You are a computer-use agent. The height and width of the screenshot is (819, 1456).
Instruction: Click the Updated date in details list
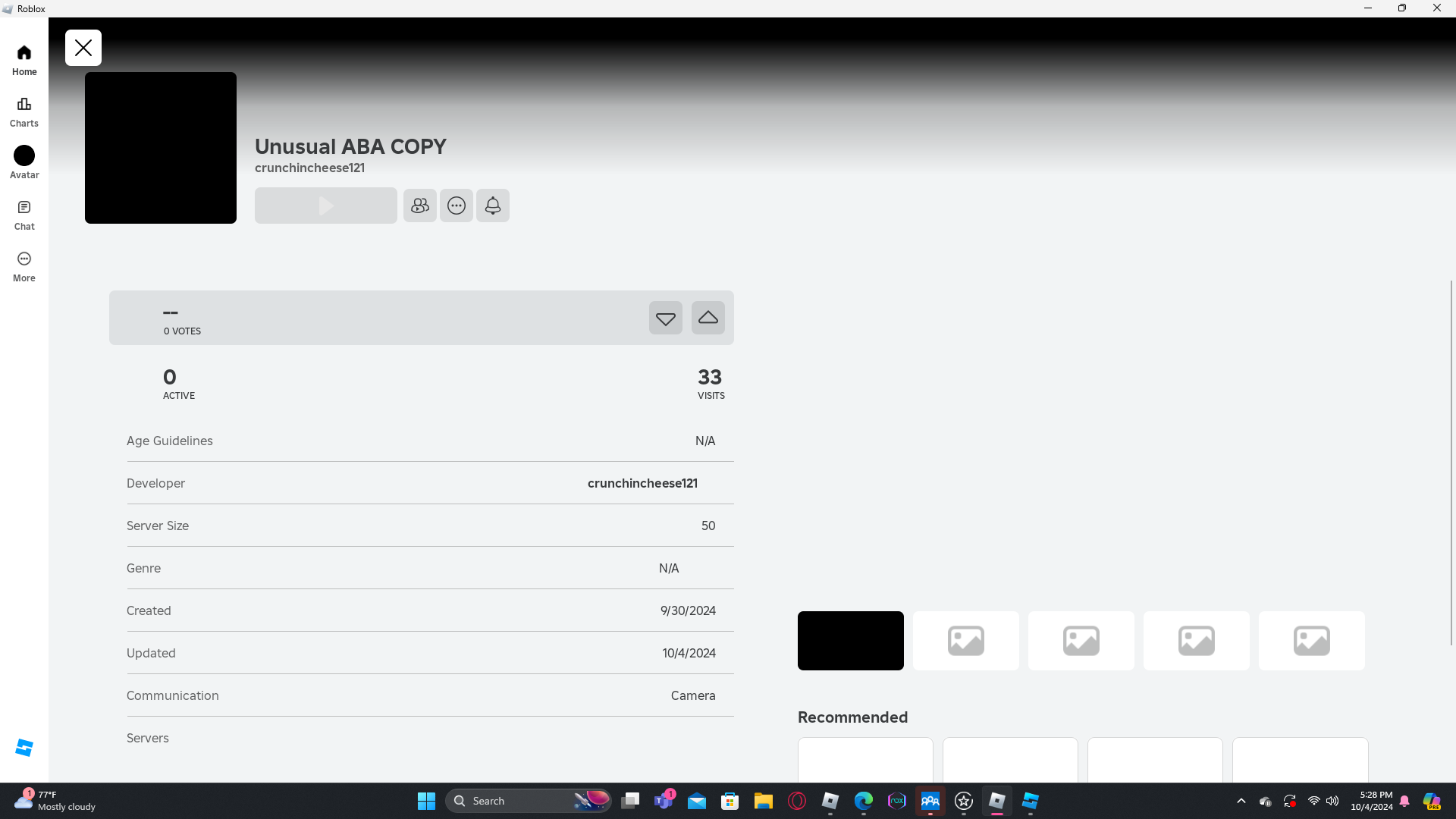coord(689,653)
